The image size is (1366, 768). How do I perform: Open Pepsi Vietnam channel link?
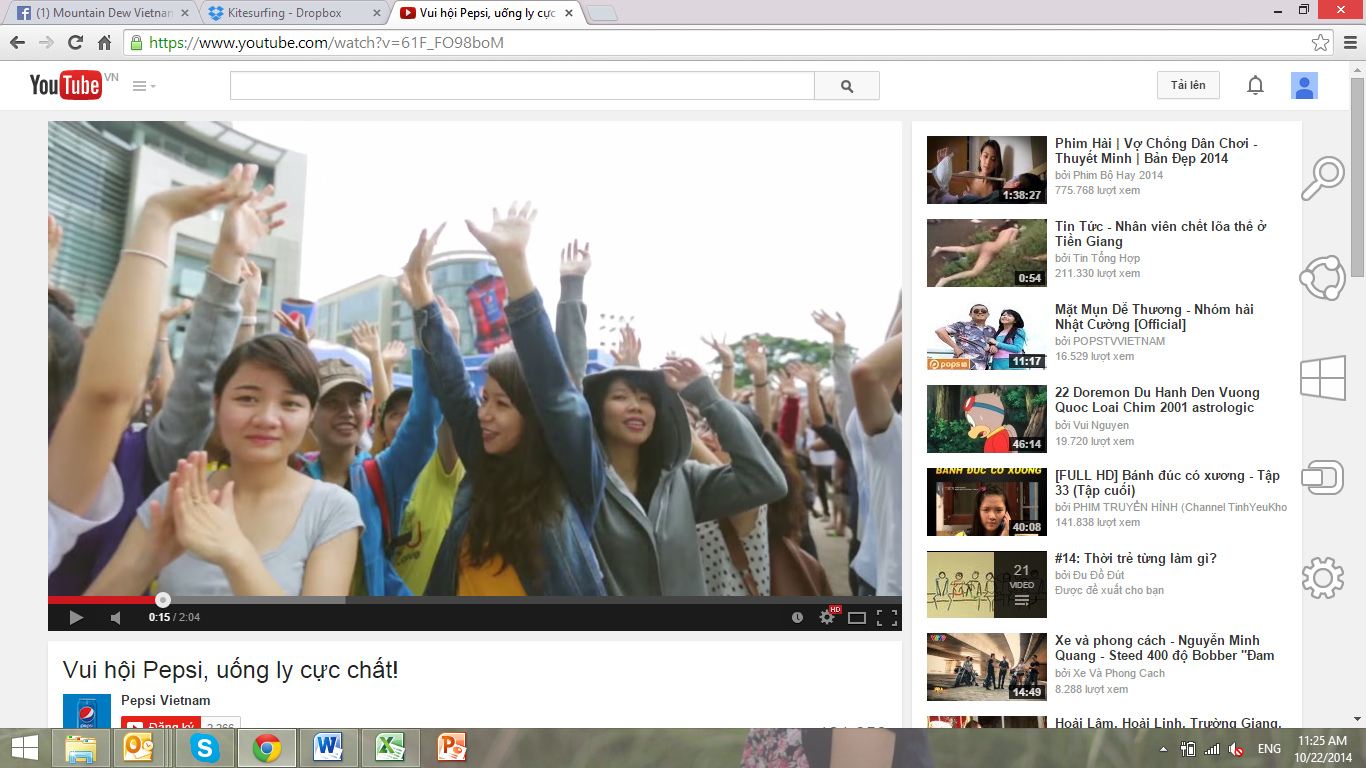166,700
